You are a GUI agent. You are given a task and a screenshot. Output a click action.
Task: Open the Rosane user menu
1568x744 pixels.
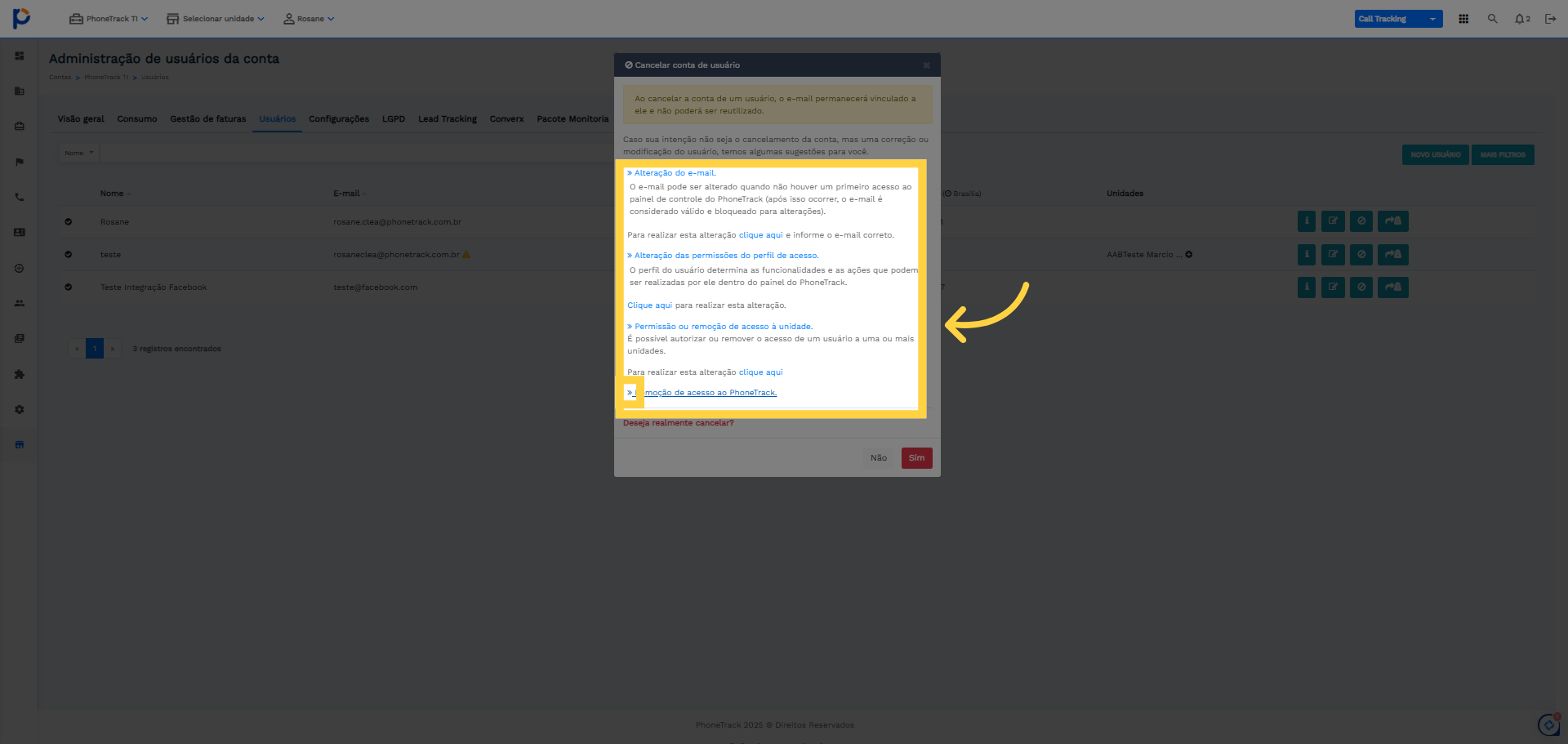309,19
